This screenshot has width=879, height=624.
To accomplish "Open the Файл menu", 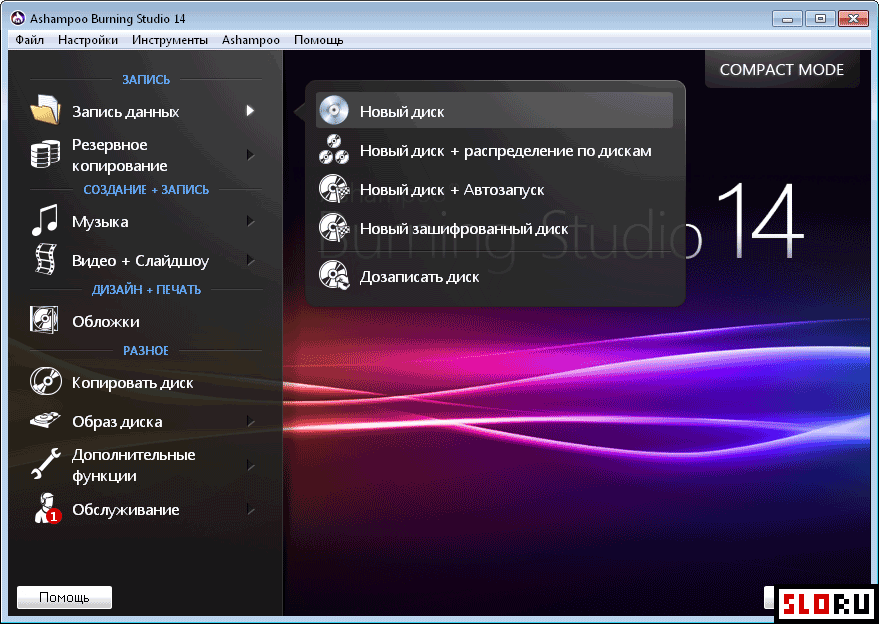I will 30,40.
